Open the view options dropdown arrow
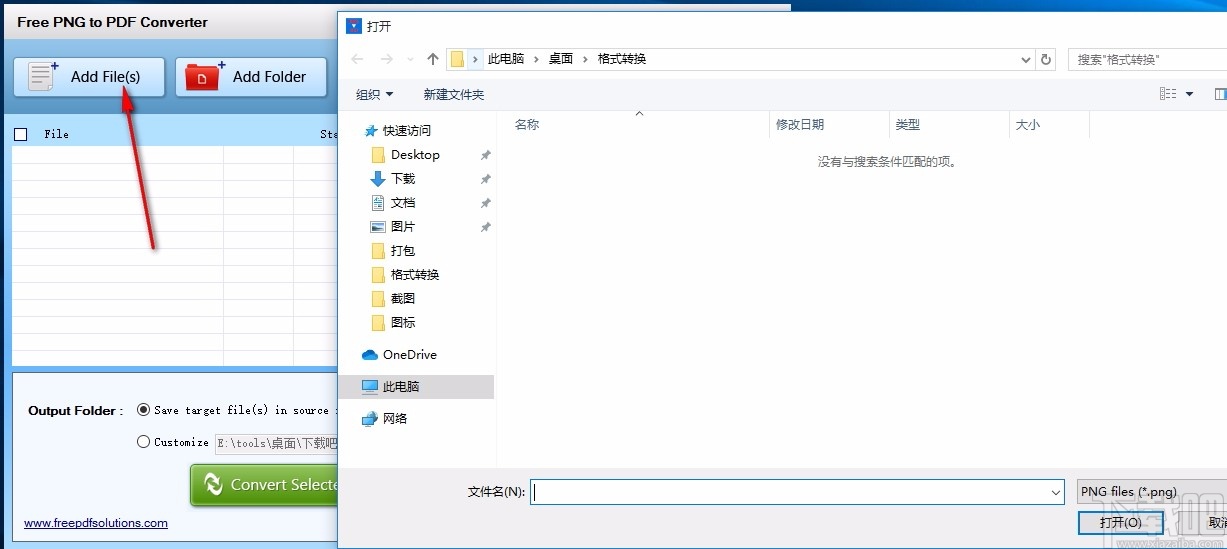The image size is (1227, 549). click(1190, 94)
